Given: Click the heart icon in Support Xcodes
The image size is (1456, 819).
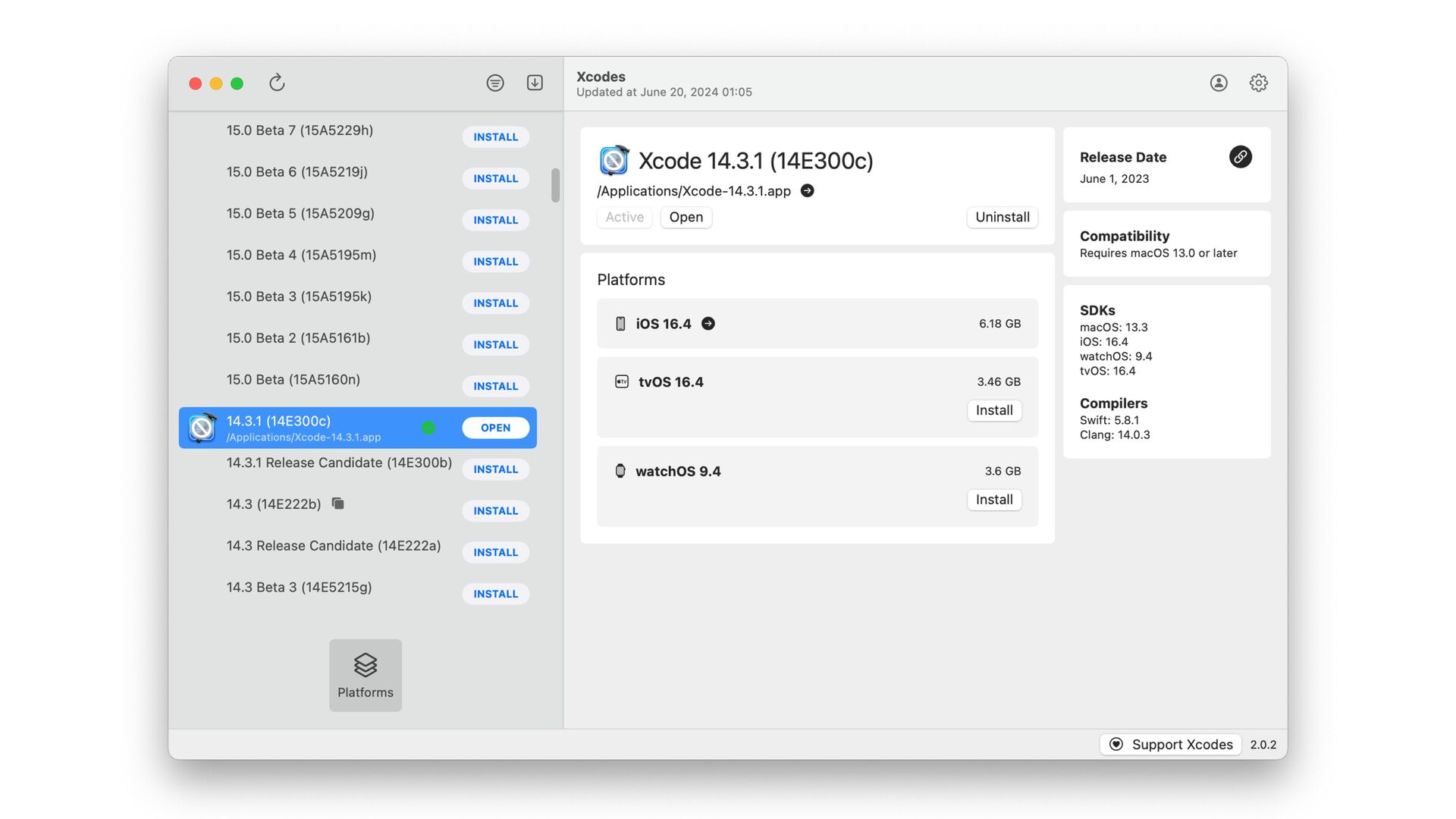Looking at the screenshot, I should click(1116, 745).
